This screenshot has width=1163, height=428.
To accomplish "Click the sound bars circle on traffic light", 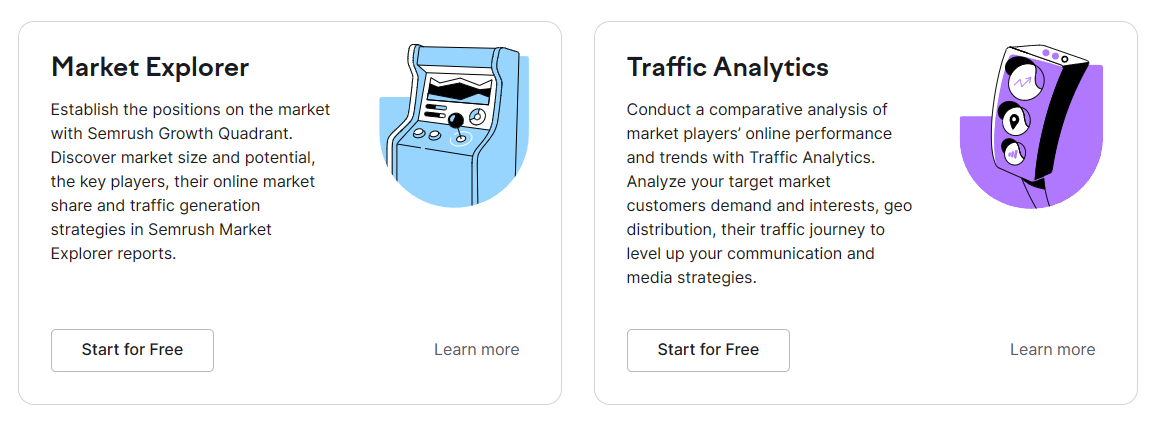I will click(1013, 154).
